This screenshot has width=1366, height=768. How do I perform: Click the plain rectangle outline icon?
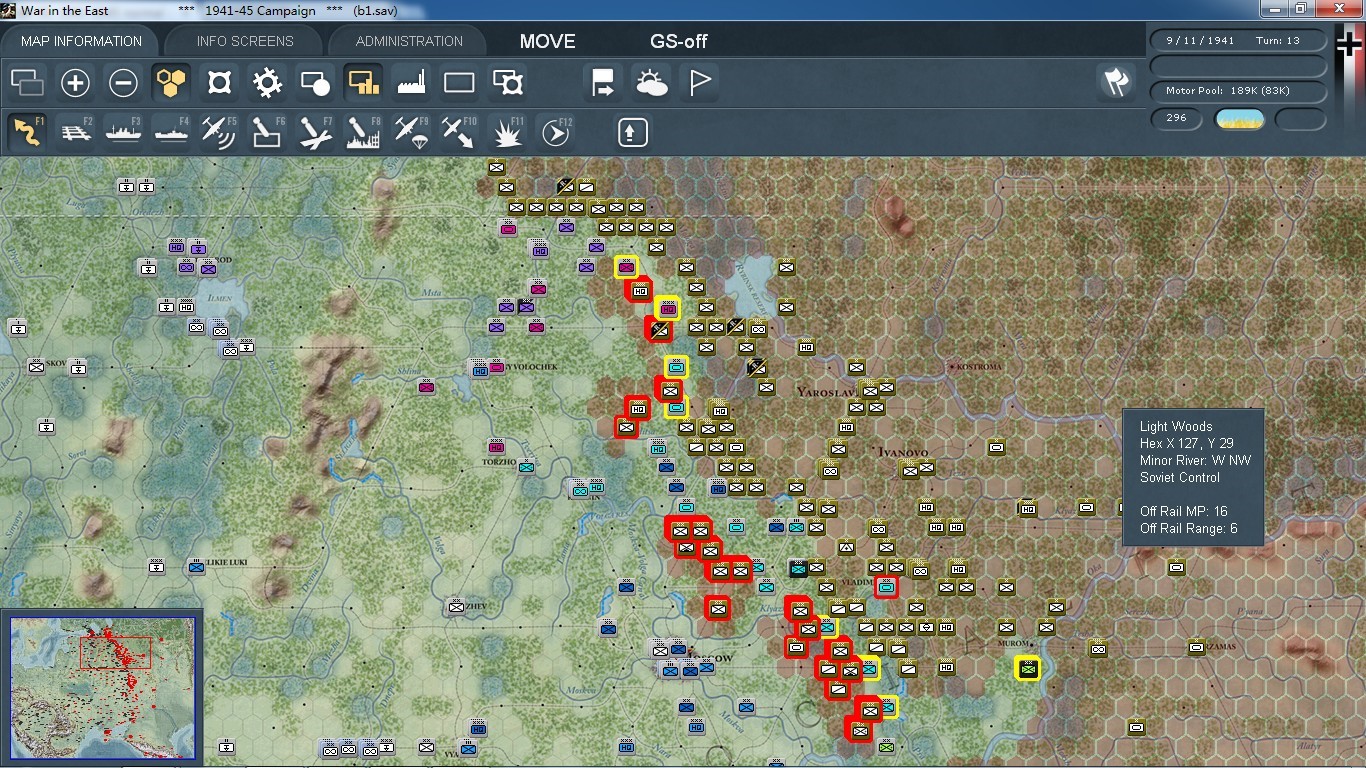coord(459,83)
